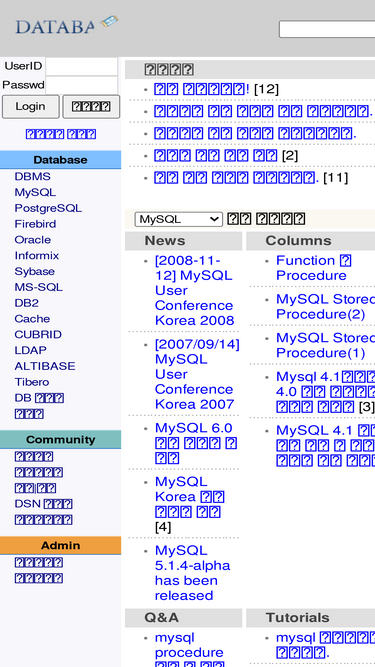
Task: Open the Informix sidebar link
Action: [37, 255]
